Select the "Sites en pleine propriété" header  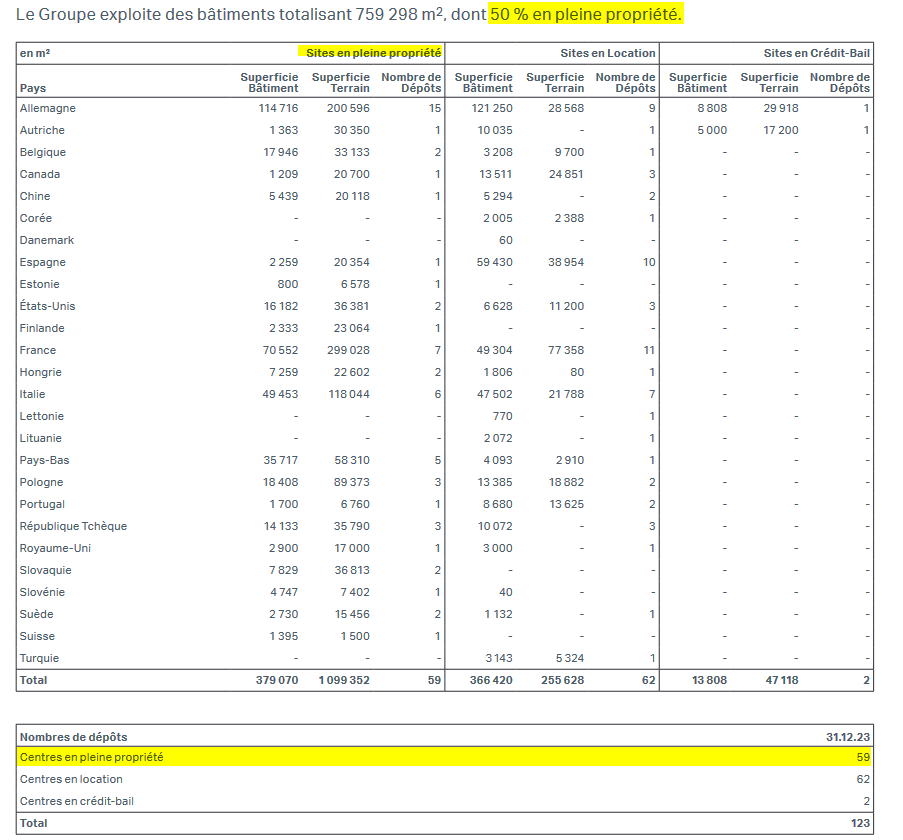click(374, 53)
